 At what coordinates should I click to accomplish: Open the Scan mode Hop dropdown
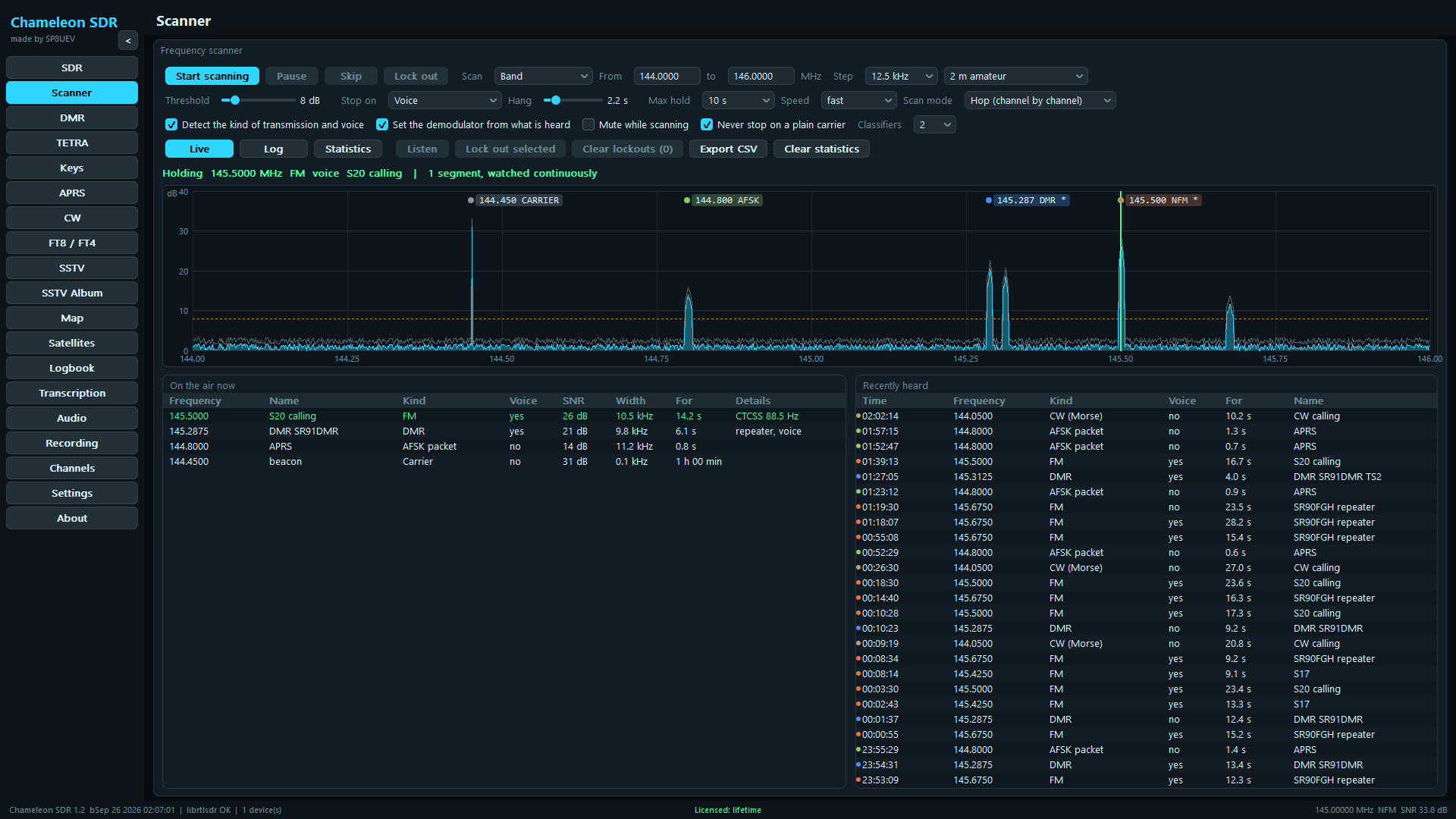point(1040,101)
